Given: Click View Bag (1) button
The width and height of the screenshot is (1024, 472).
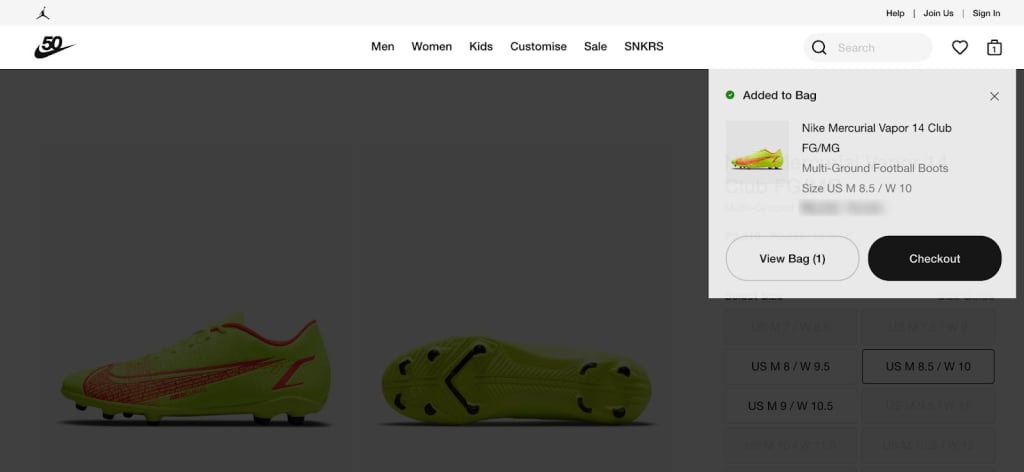Looking at the screenshot, I should point(792,259).
